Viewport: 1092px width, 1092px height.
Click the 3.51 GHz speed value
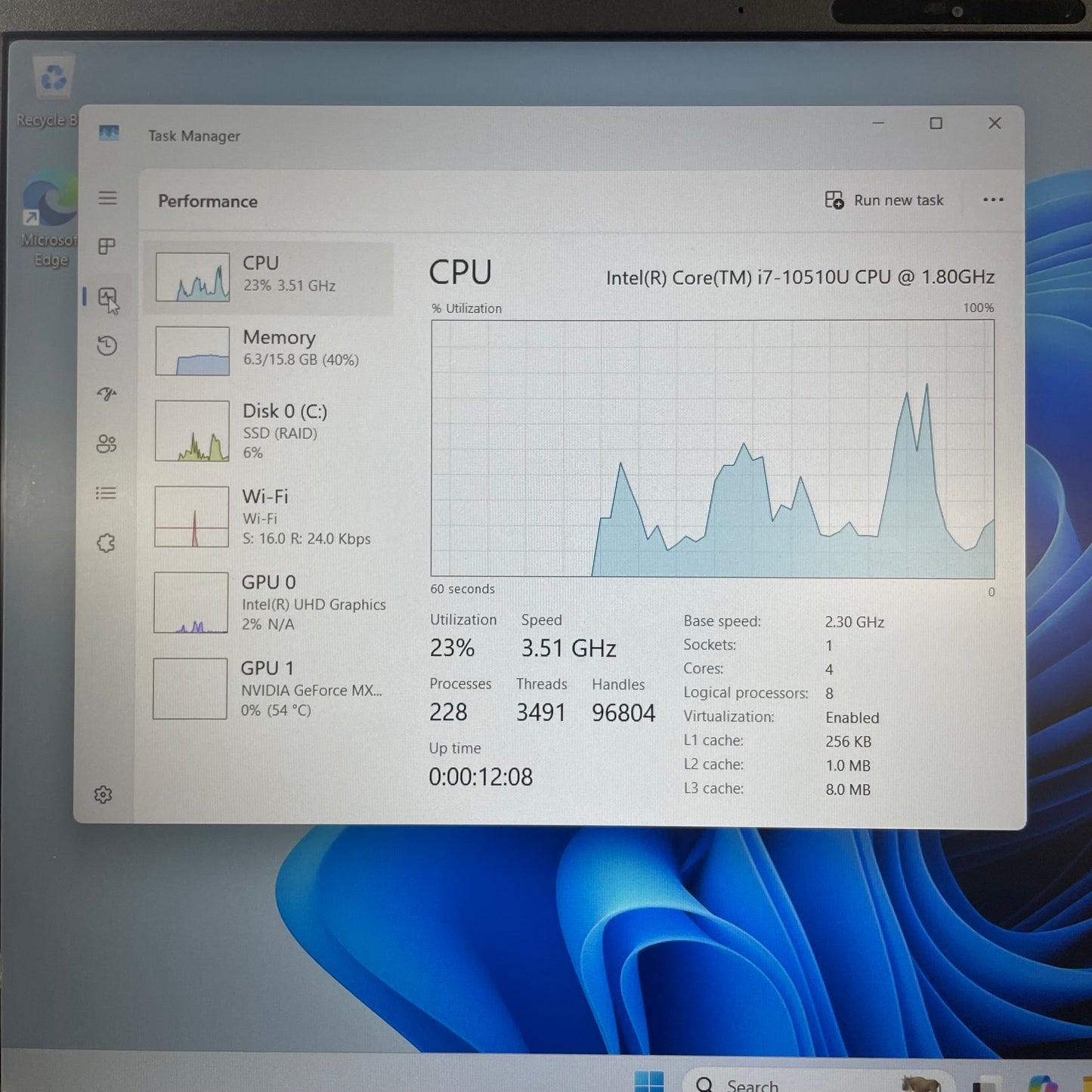[x=568, y=648]
